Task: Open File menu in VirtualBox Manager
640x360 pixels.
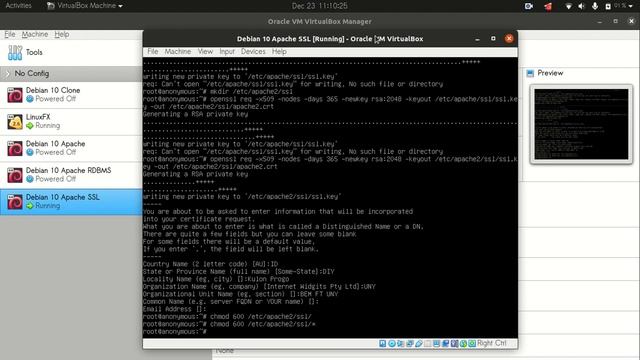Action: pyautogui.click(x=10, y=34)
